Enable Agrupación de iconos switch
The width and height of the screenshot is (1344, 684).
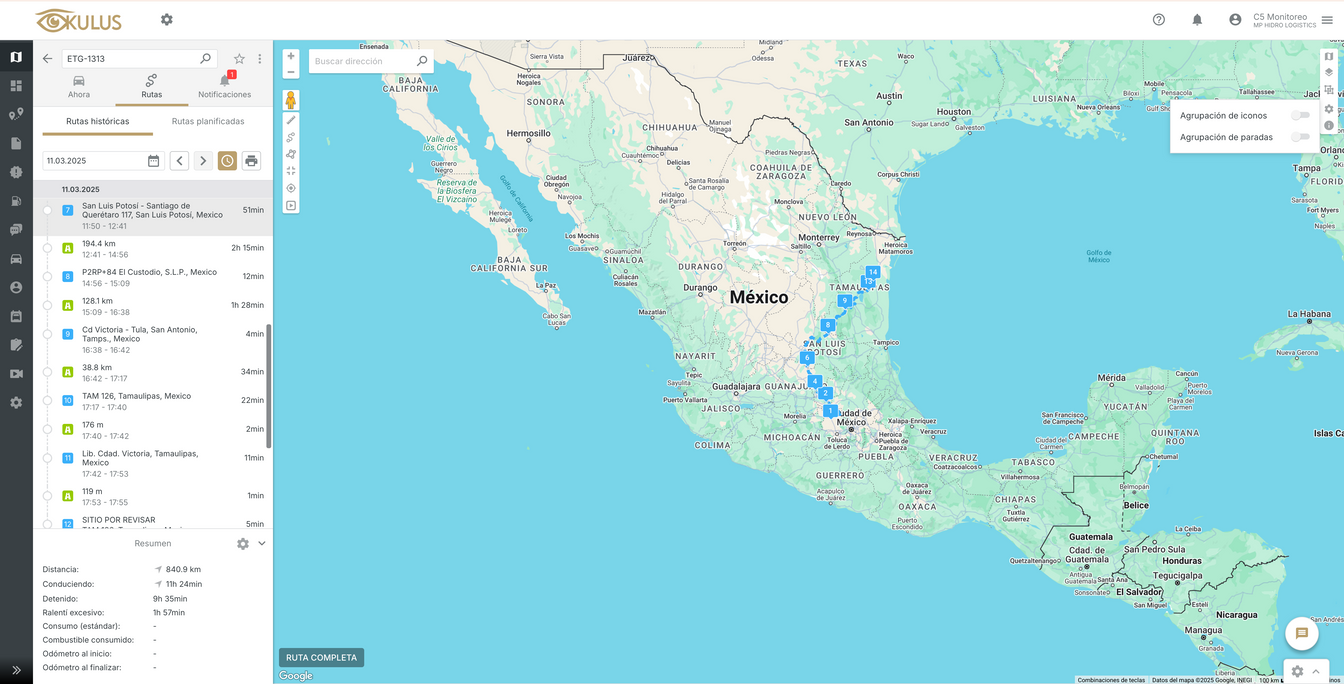coord(1300,115)
